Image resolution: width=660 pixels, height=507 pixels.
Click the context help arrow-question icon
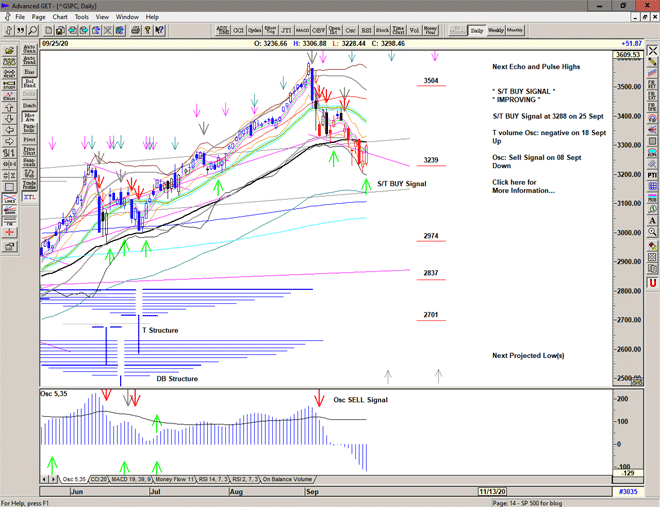pyautogui.click(x=159, y=30)
